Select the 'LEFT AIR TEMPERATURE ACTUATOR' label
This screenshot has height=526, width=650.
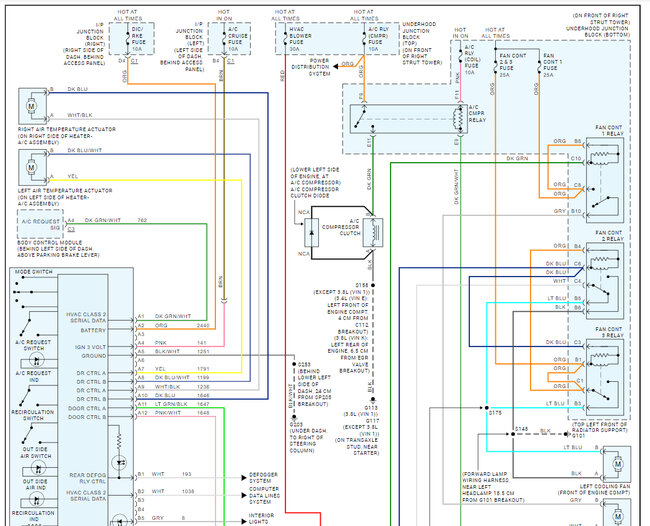point(65,191)
